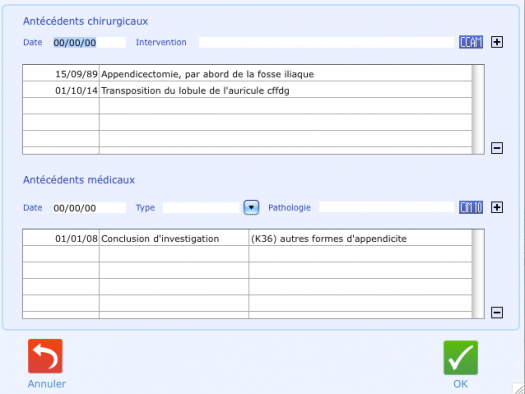
Task: Open the Type dropdown list
Action: (x=251, y=208)
